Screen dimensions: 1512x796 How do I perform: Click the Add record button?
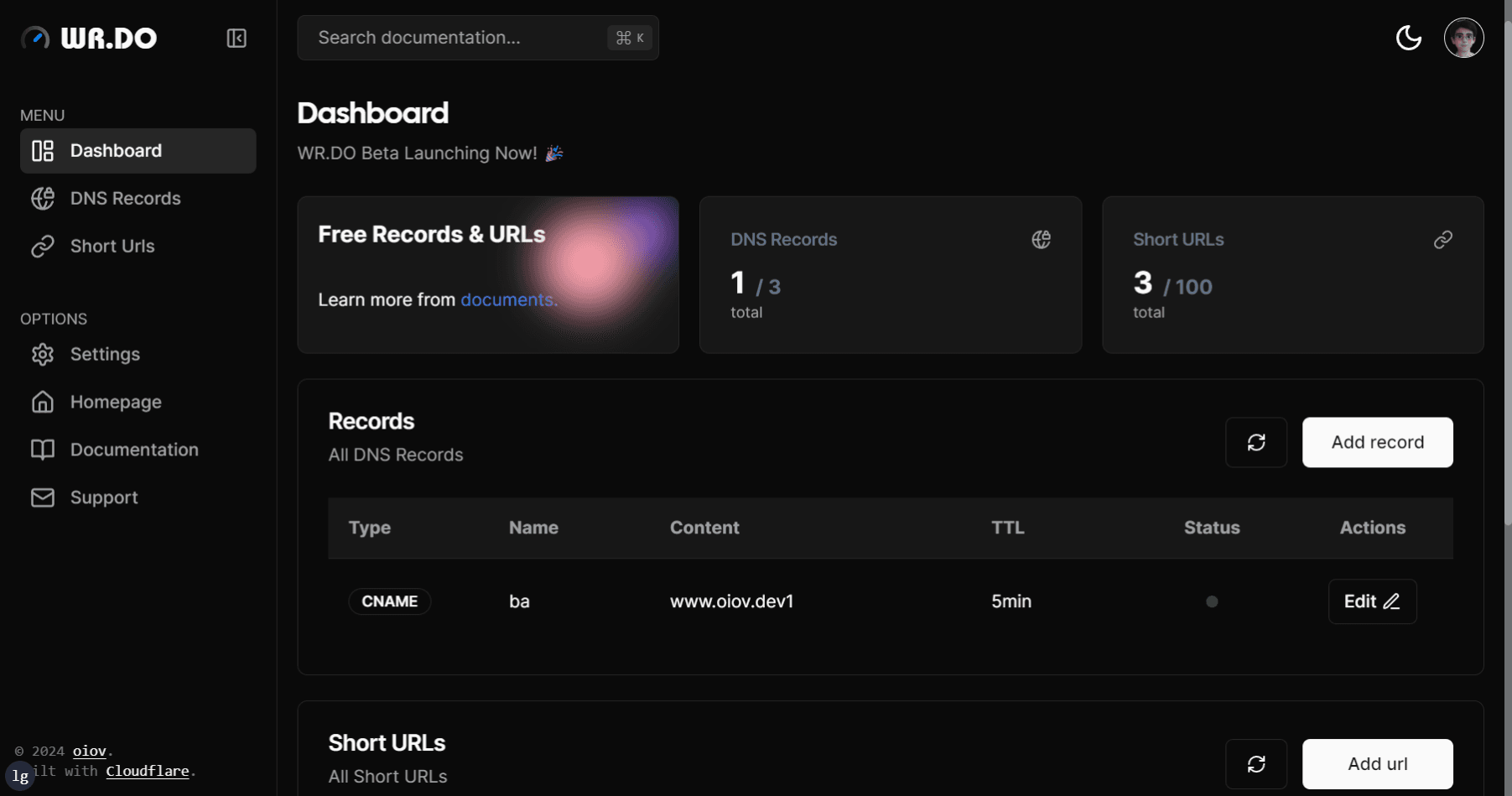[x=1377, y=442]
